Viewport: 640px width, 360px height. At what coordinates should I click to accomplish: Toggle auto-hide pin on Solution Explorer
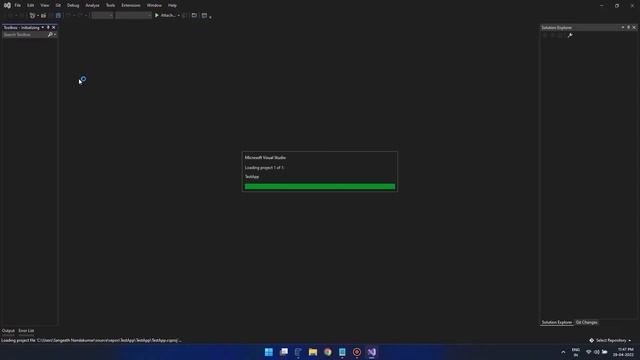(629, 27)
